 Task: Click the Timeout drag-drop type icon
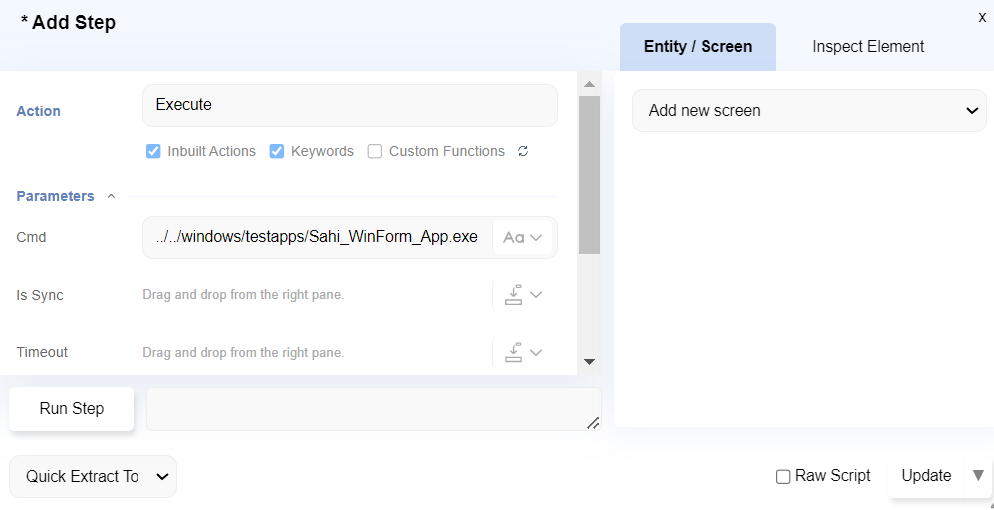514,352
